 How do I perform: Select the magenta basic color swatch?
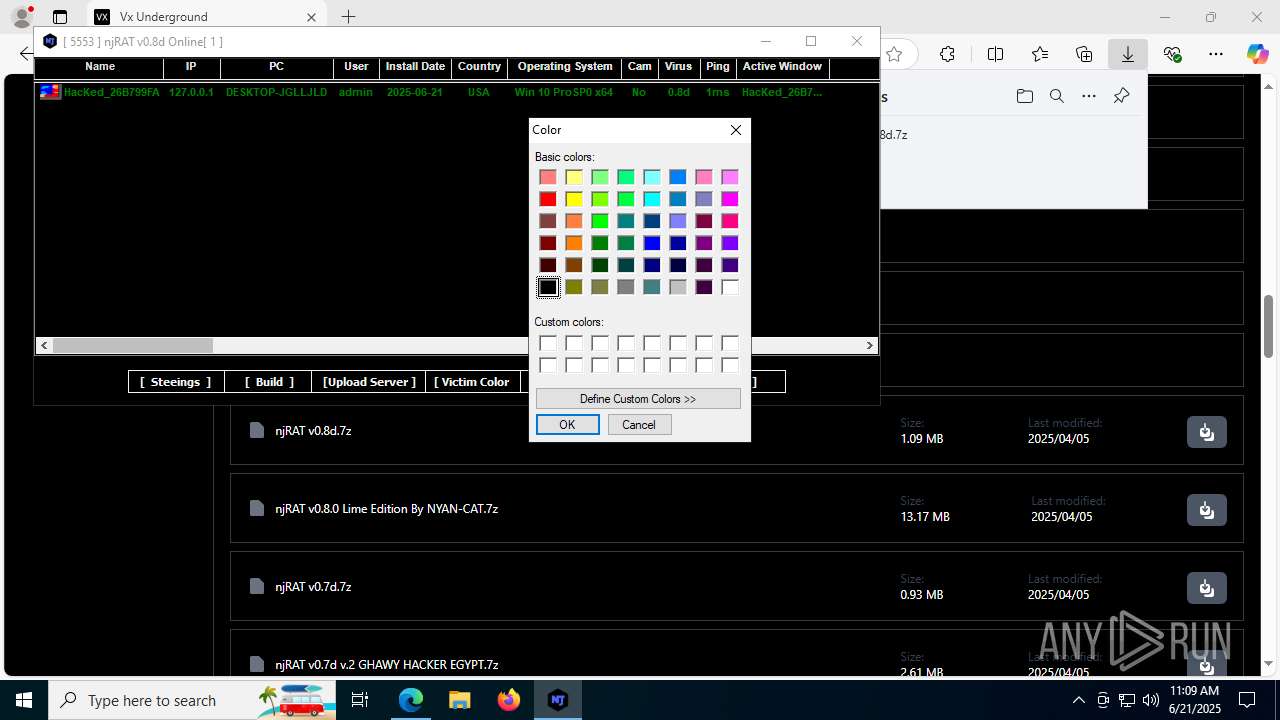click(x=730, y=199)
